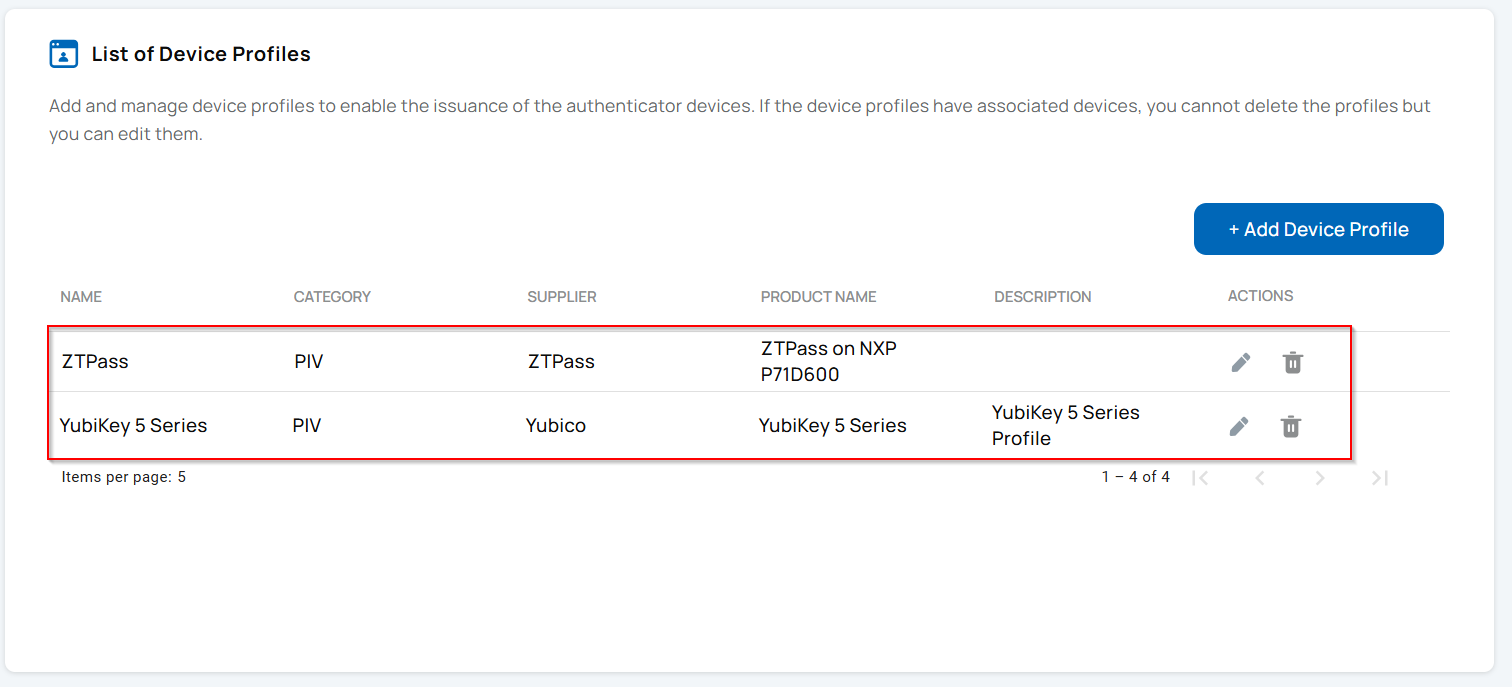Image resolution: width=1512 pixels, height=687 pixels.
Task: Click the 1 – 4 of 4 pagination label
Action: pyautogui.click(x=1136, y=477)
